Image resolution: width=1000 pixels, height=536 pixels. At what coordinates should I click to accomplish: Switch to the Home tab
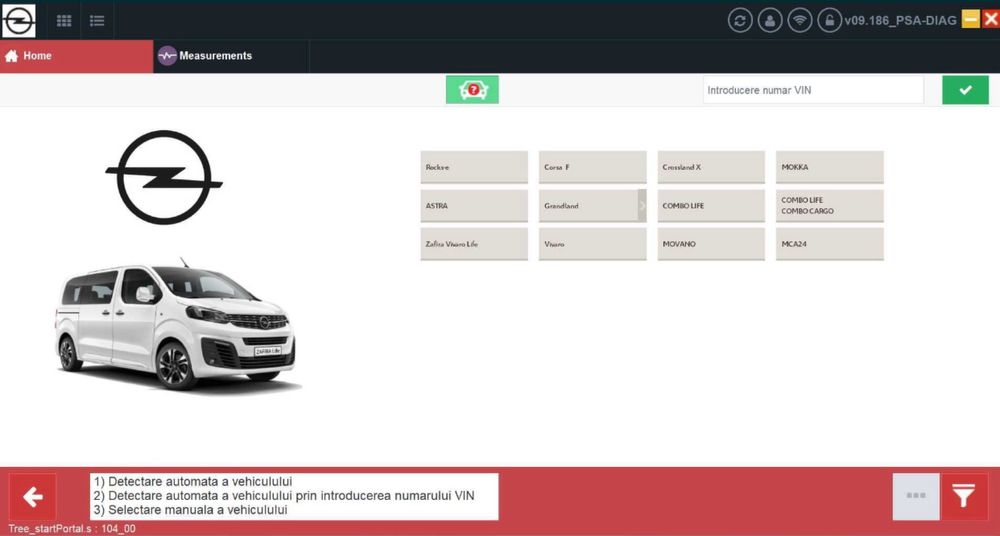[x=77, y=56]
